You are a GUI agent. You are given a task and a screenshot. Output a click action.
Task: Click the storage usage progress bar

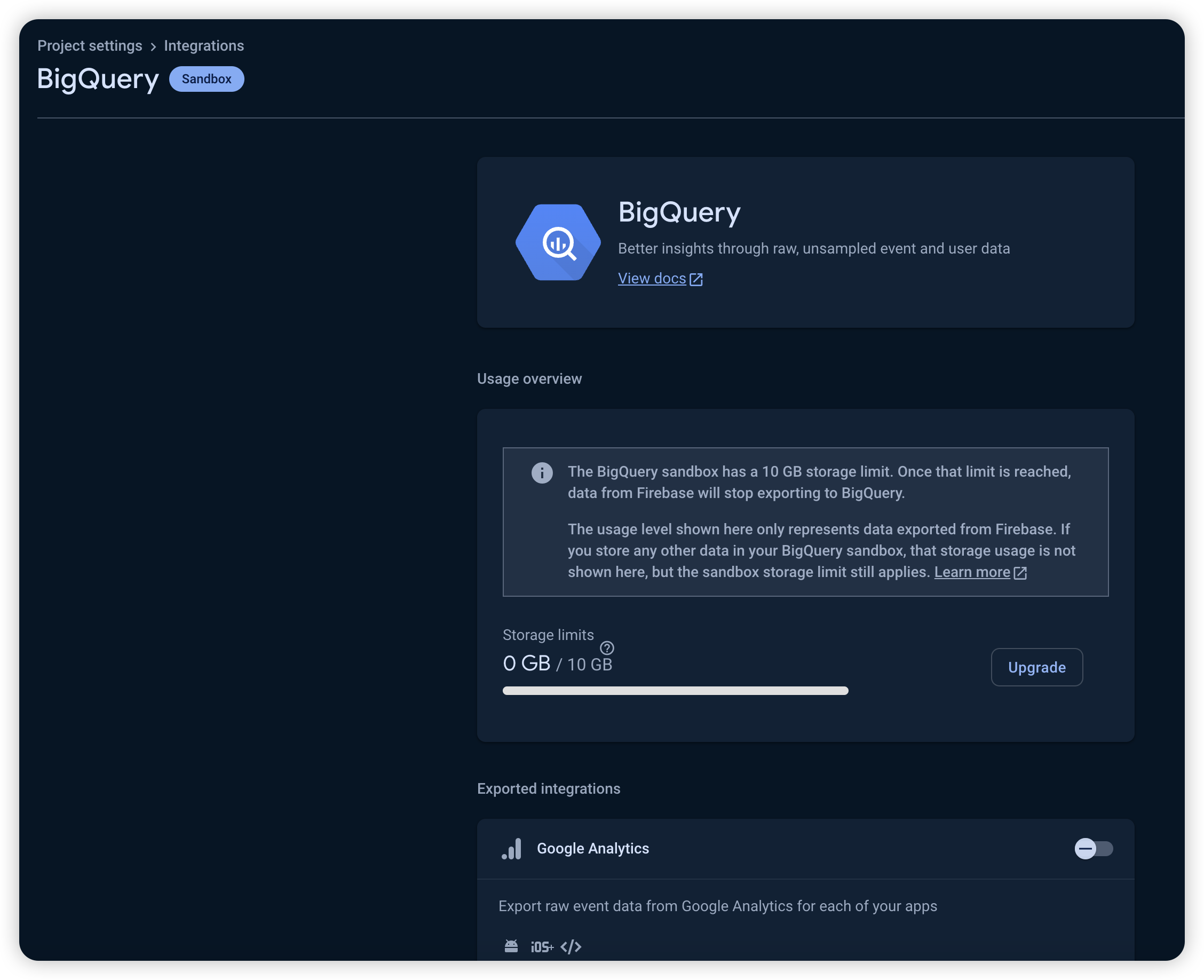[x=675, y=690]
